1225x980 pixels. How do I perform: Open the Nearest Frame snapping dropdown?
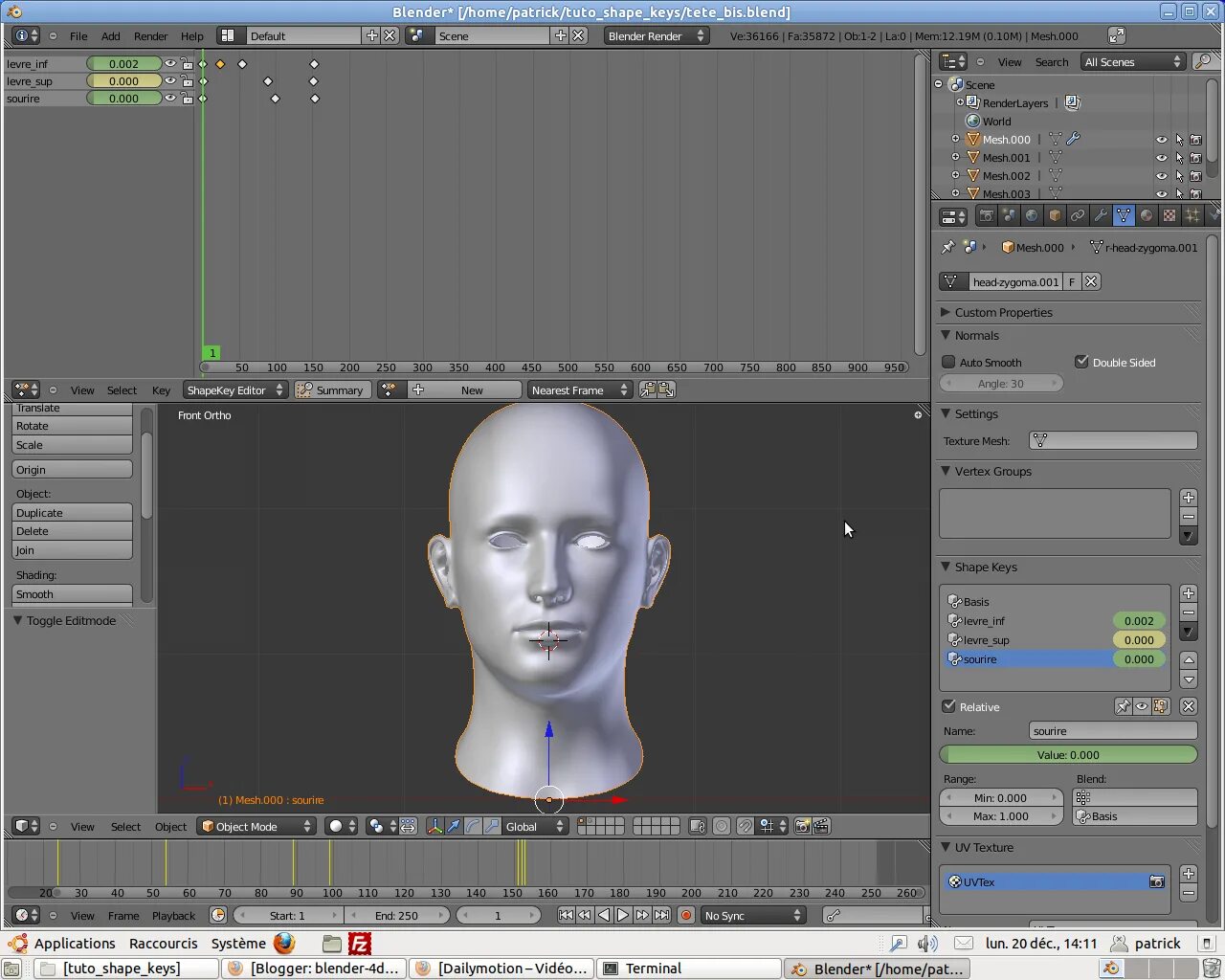(579, 390)
